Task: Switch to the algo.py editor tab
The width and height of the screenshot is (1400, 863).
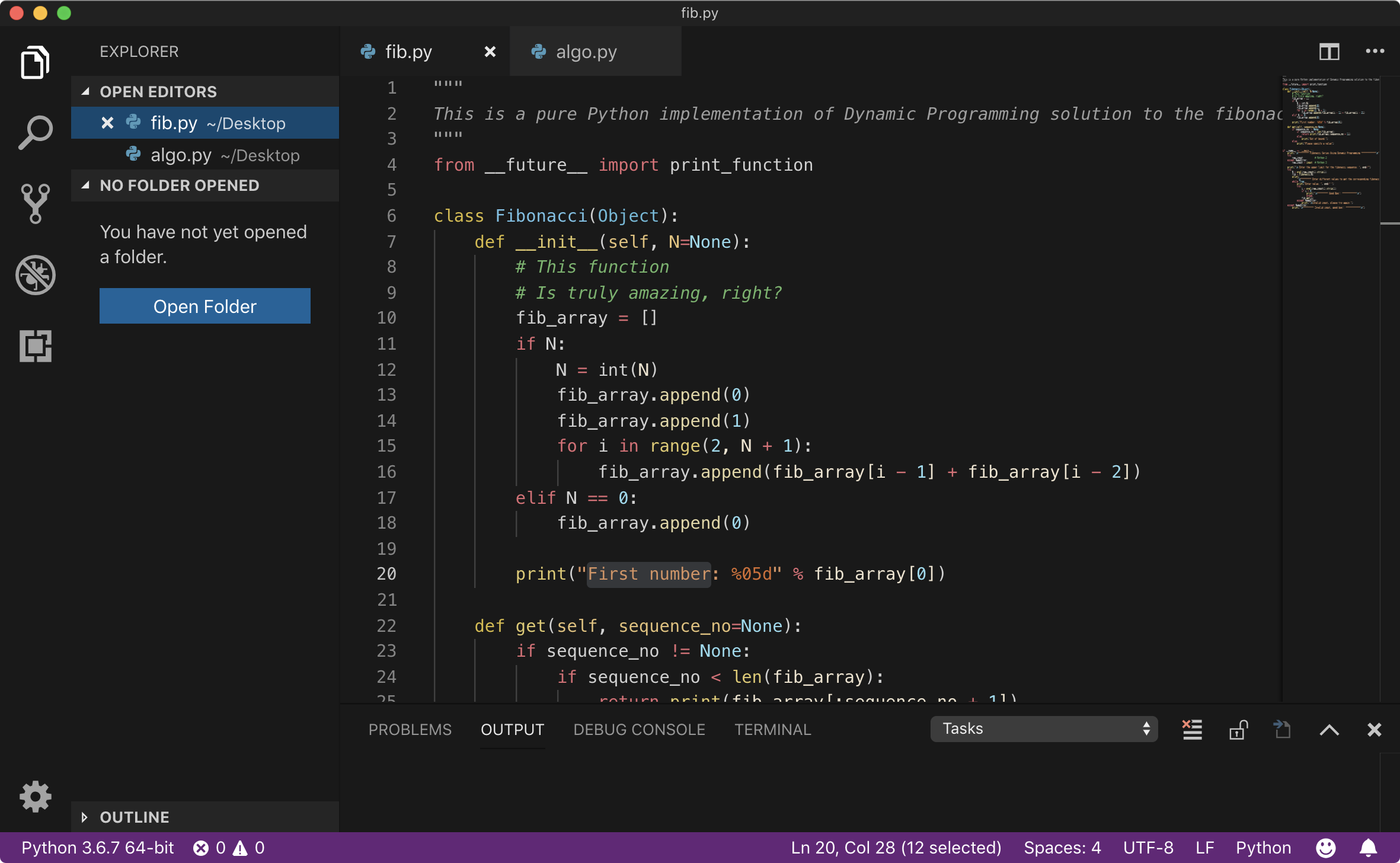Action: [596, 52]
